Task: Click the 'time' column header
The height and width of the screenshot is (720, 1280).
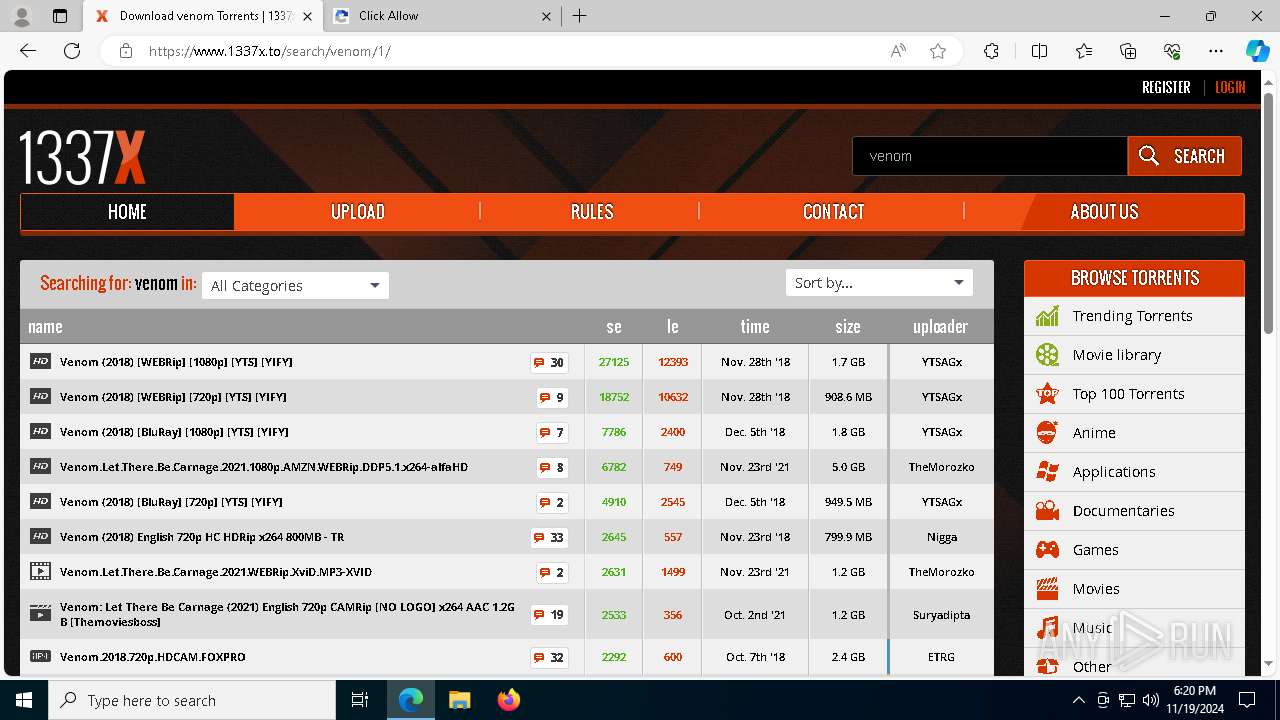Action: click(755, 326)
